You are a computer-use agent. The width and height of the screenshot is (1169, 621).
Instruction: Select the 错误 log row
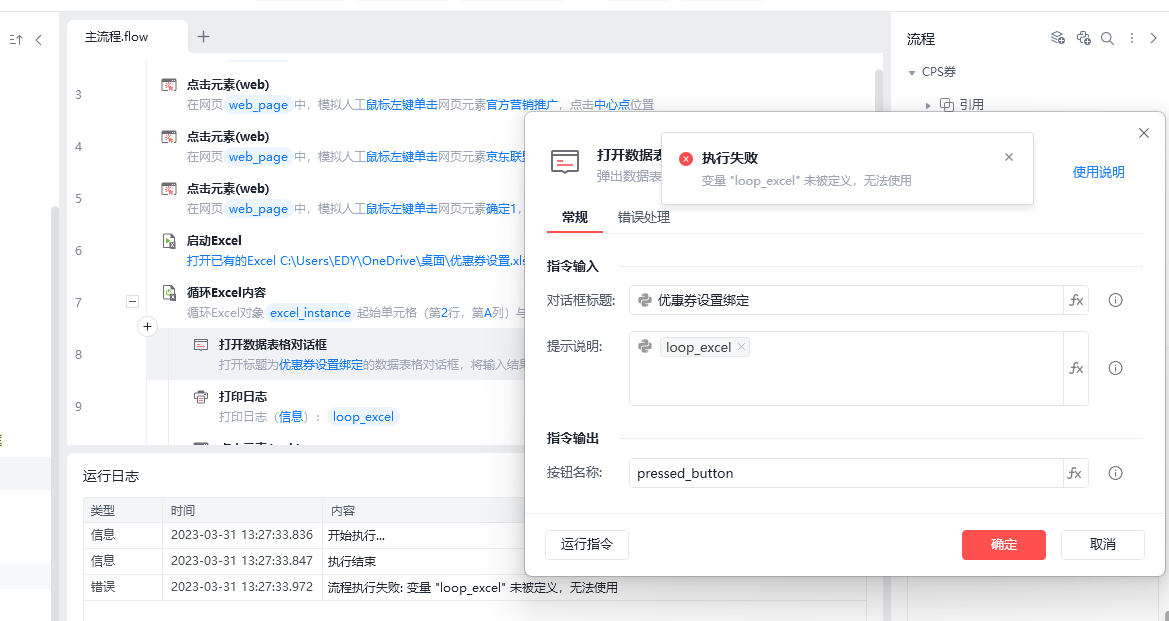(474, 587)
